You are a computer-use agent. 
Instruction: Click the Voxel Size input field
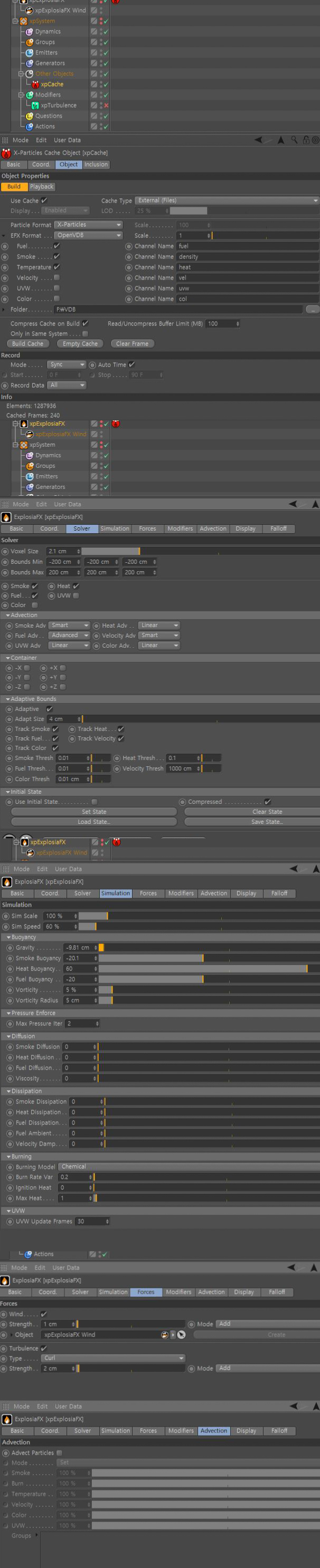63,551
